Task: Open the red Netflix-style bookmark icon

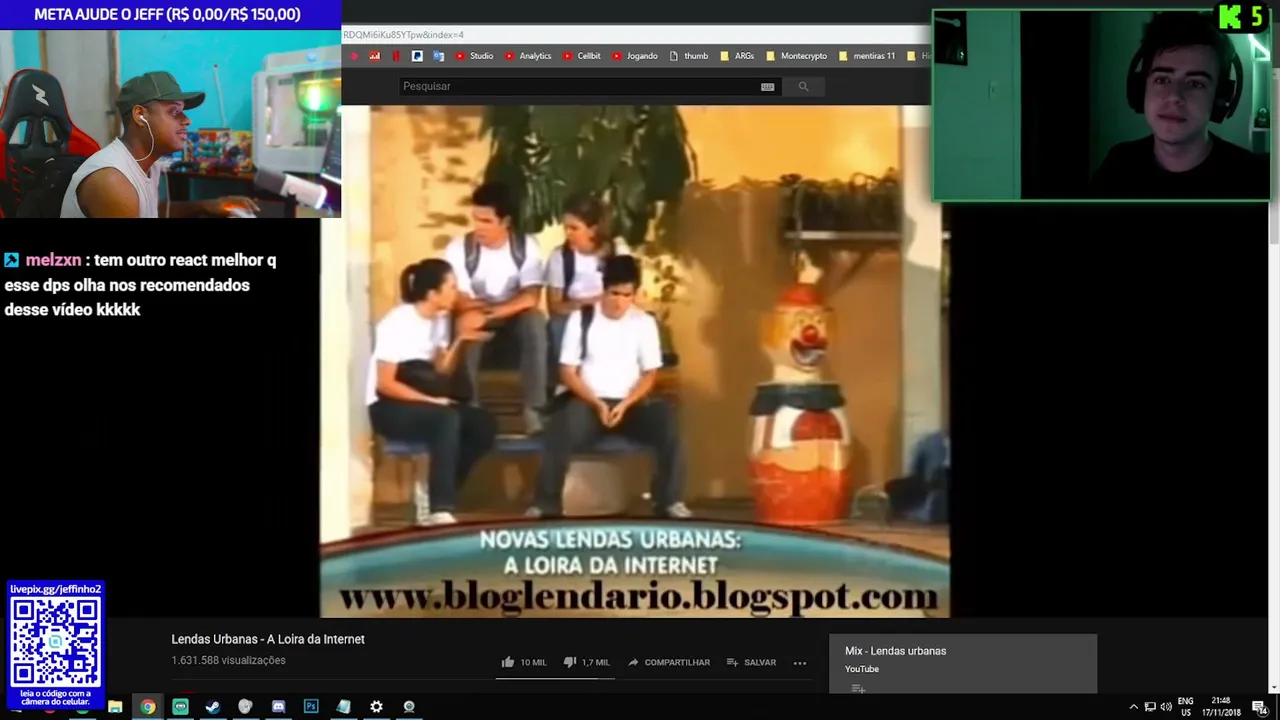Action: tap(396, 56)
